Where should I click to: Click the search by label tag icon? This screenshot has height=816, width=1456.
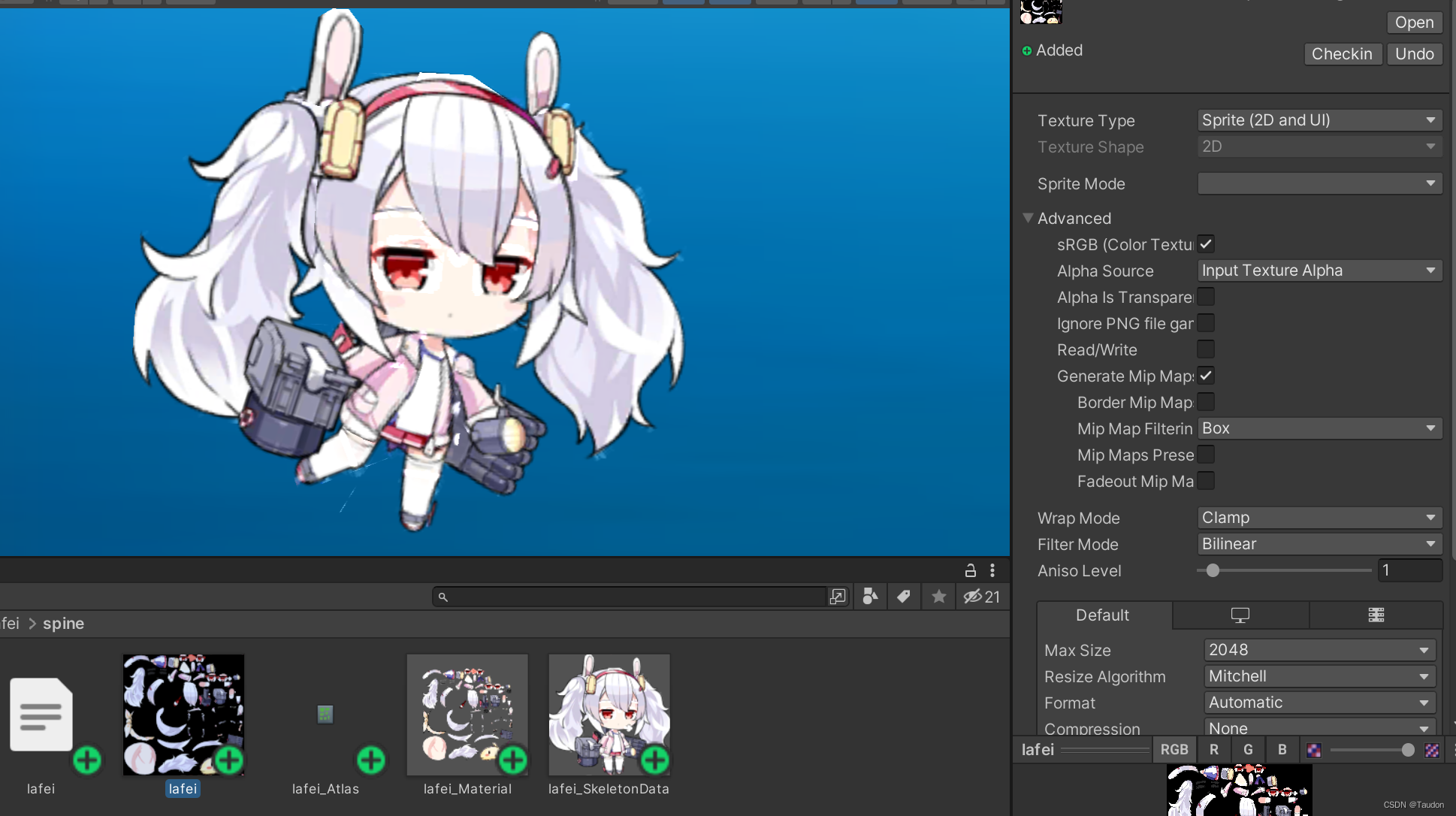point(904,597)
